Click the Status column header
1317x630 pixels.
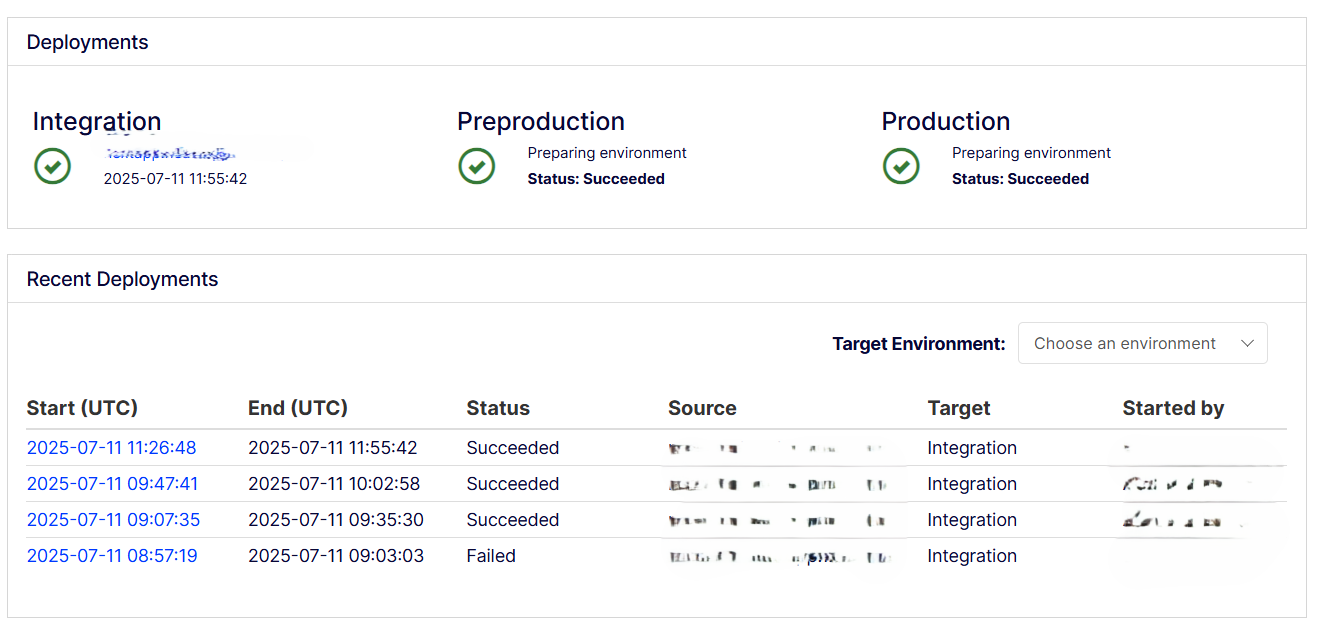pos(498,408)
